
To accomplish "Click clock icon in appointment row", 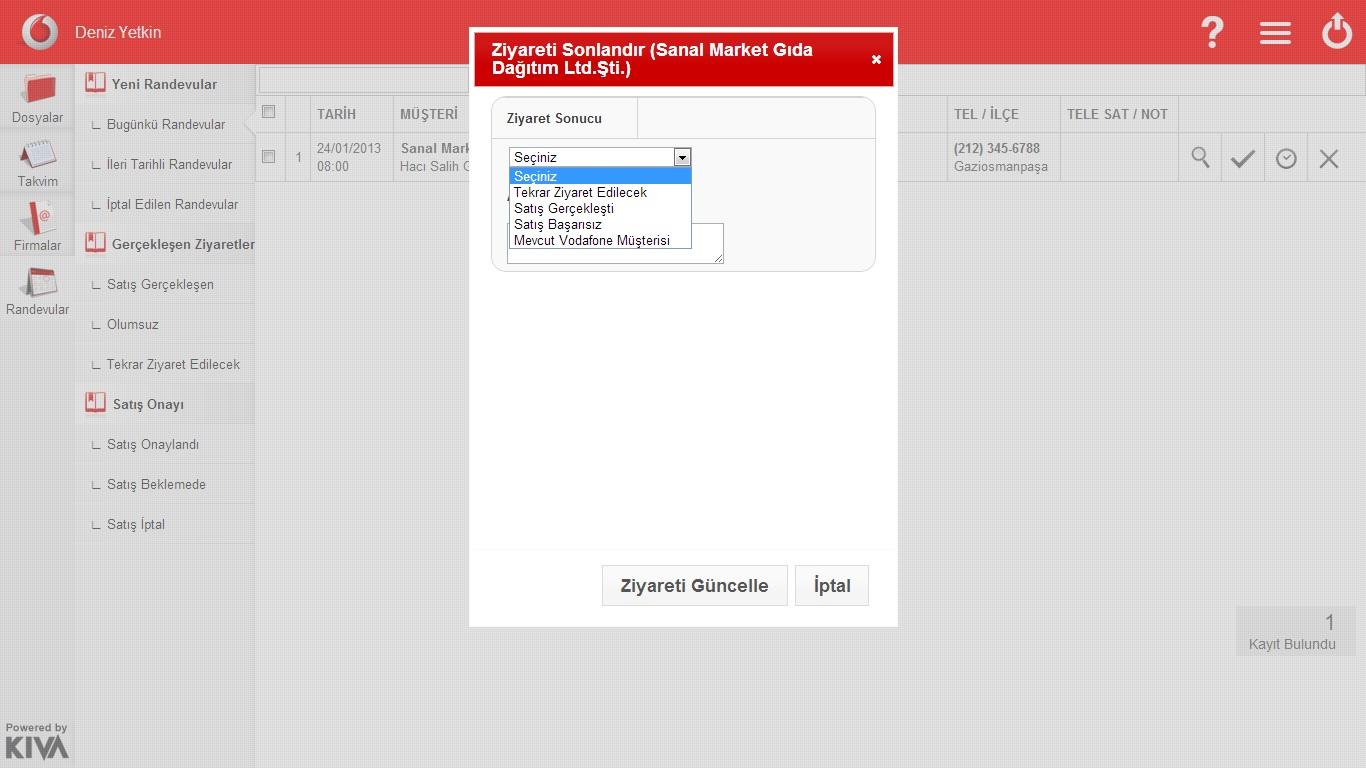I will click(x=1286, y=158).
